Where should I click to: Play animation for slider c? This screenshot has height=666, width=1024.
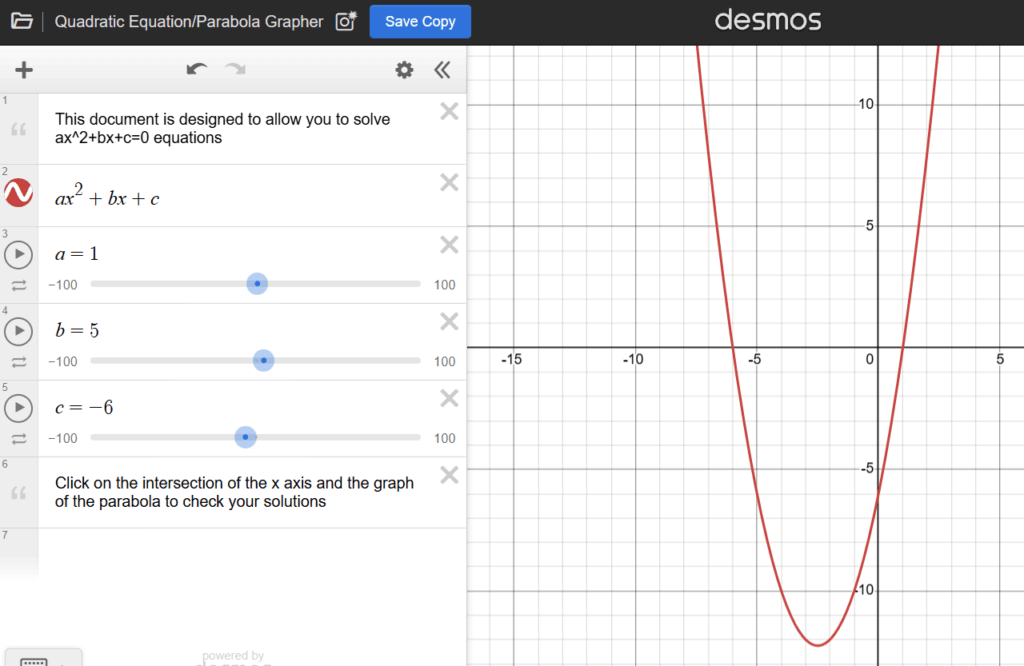pos(19,408)
